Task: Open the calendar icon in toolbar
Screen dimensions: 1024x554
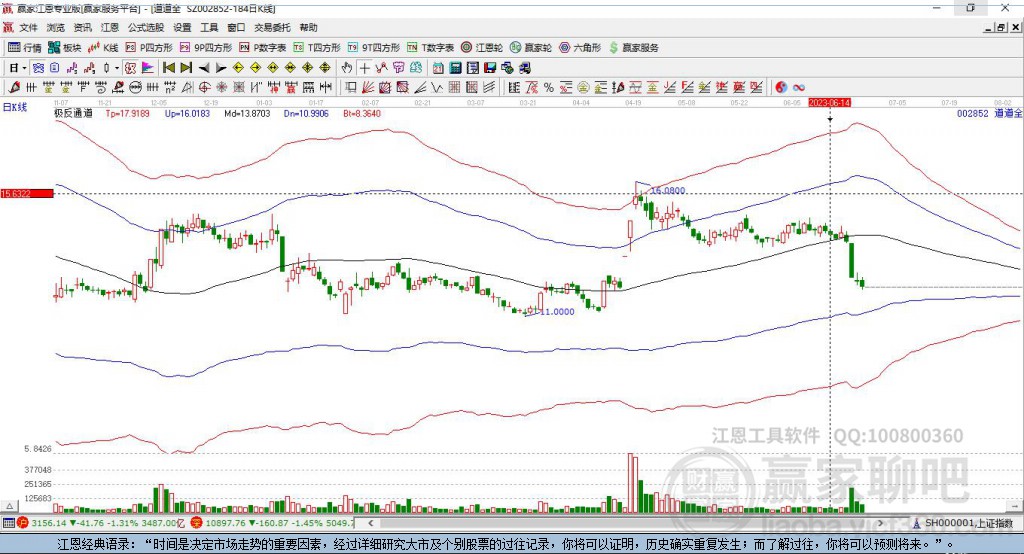Action: [438, 68]
